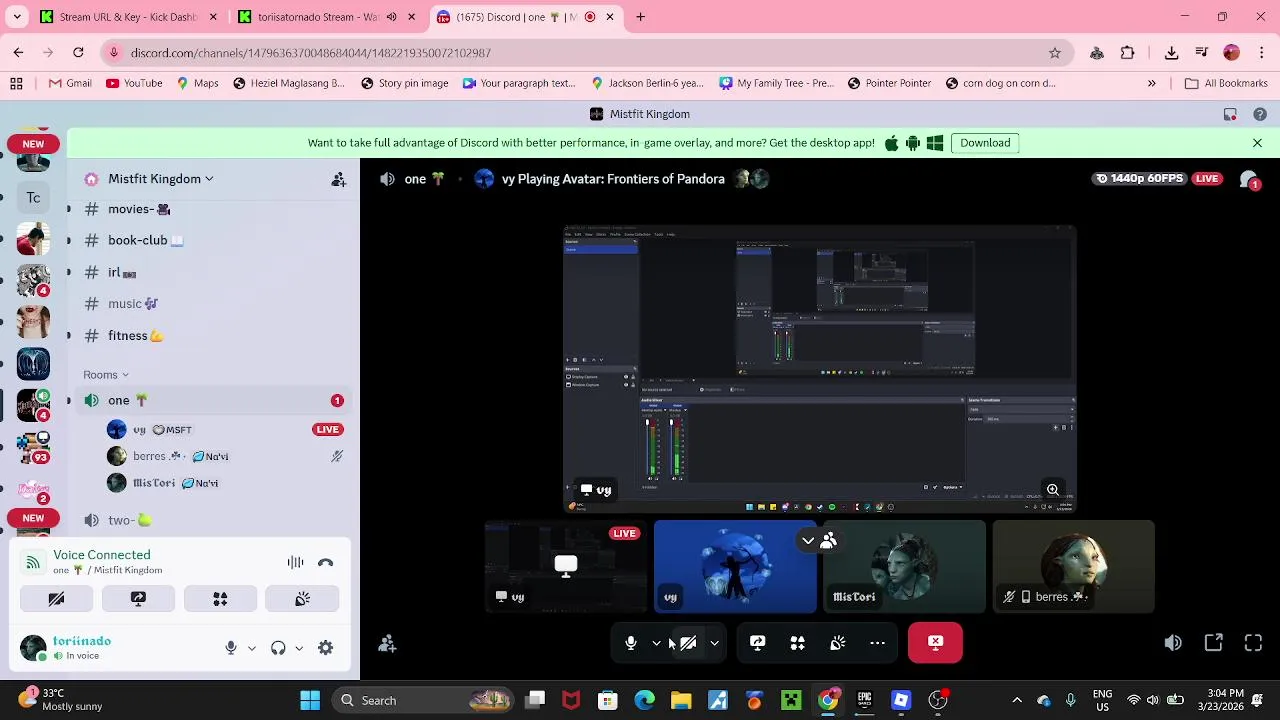The image size is (1280, 720).
Task: Open the Gmail bookmark
Action: [x=70, y=83]
